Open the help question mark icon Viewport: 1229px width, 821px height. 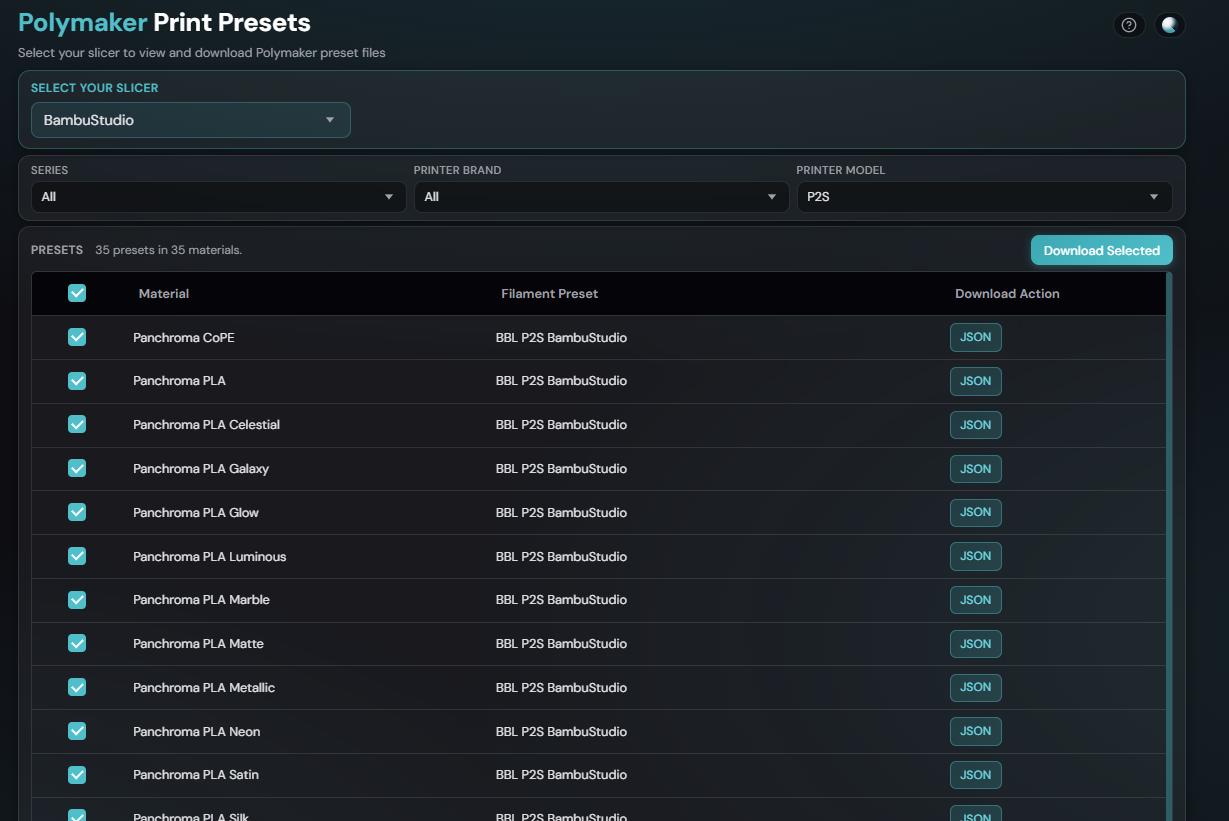coord(1129,26)
